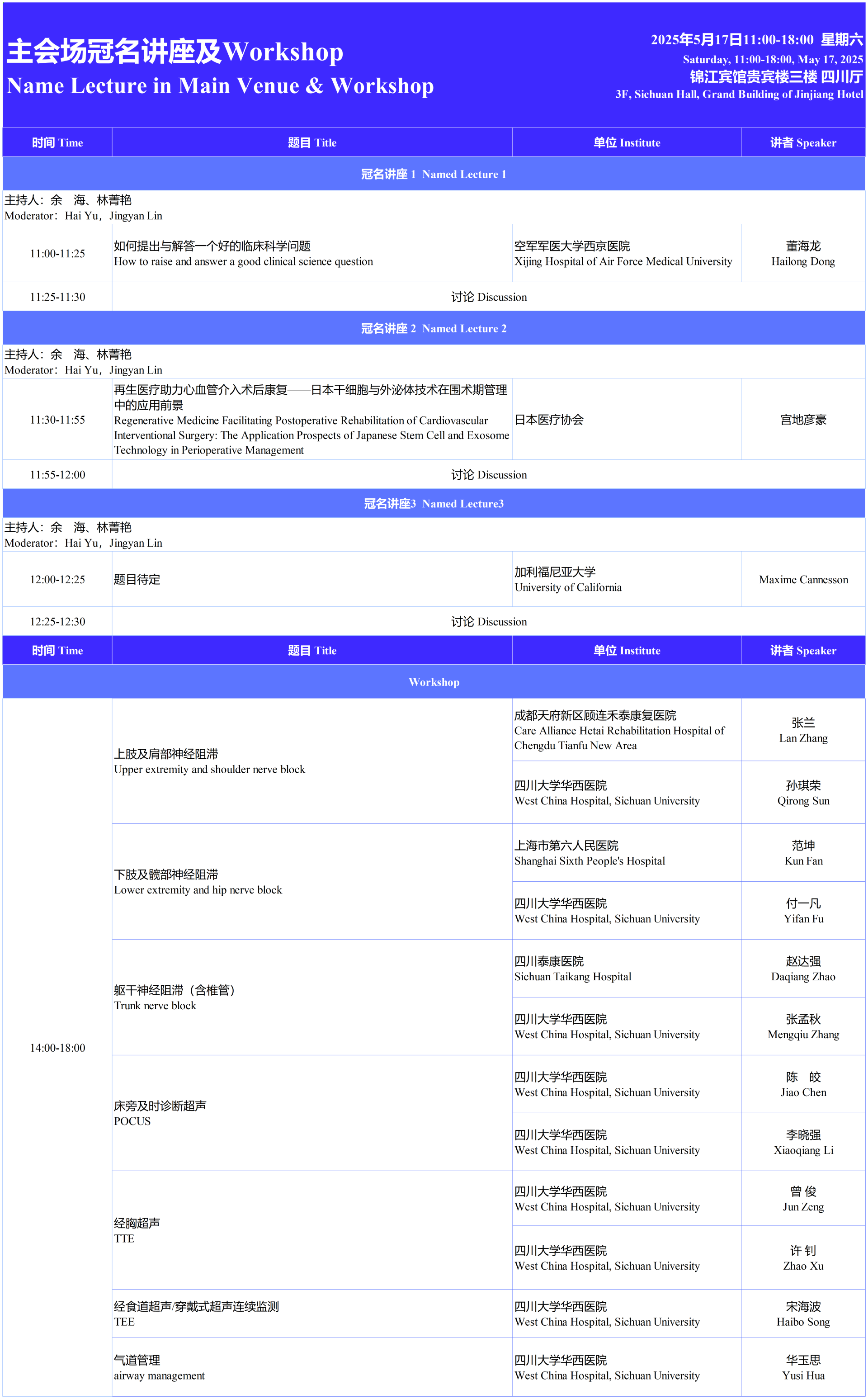
Task: Click the 'TEE' workshop title
Action: point(124,1322)
